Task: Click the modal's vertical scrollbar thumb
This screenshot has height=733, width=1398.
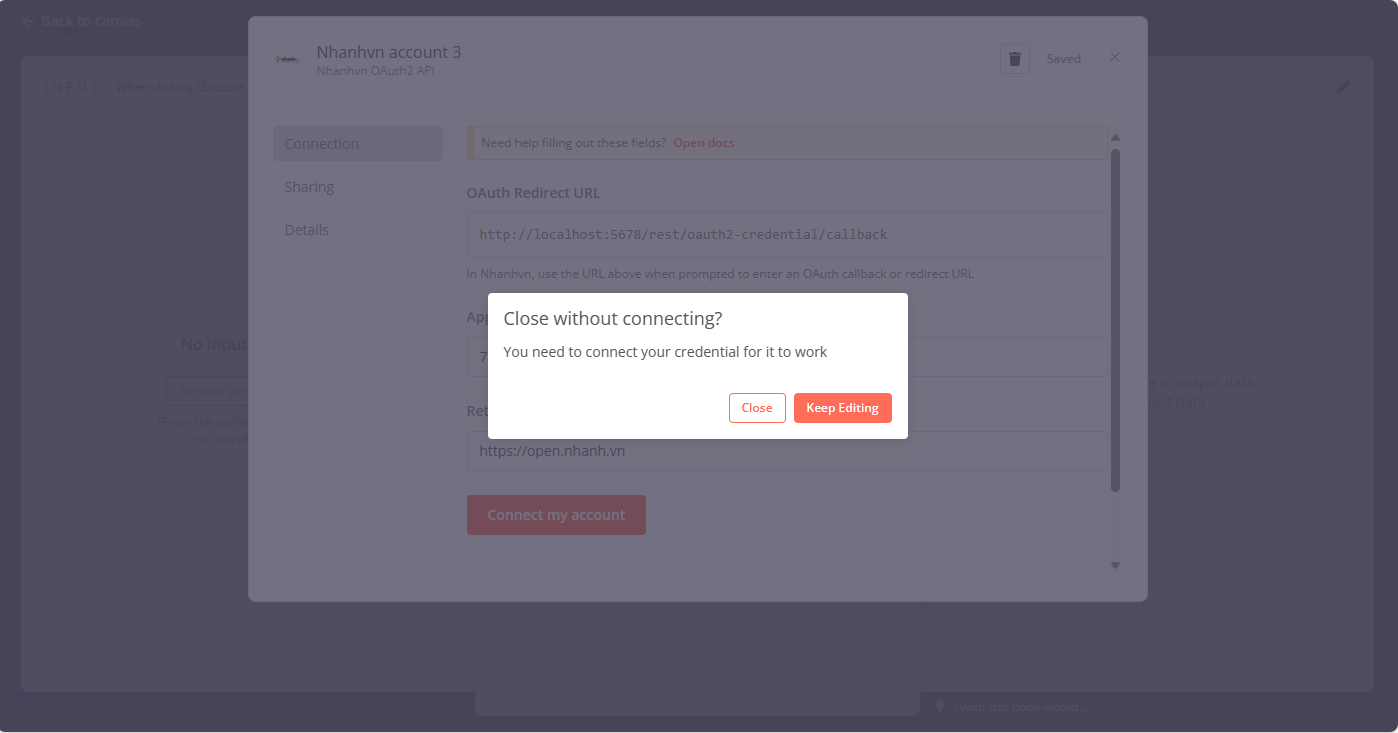Action: click(x=1115, y=320)
